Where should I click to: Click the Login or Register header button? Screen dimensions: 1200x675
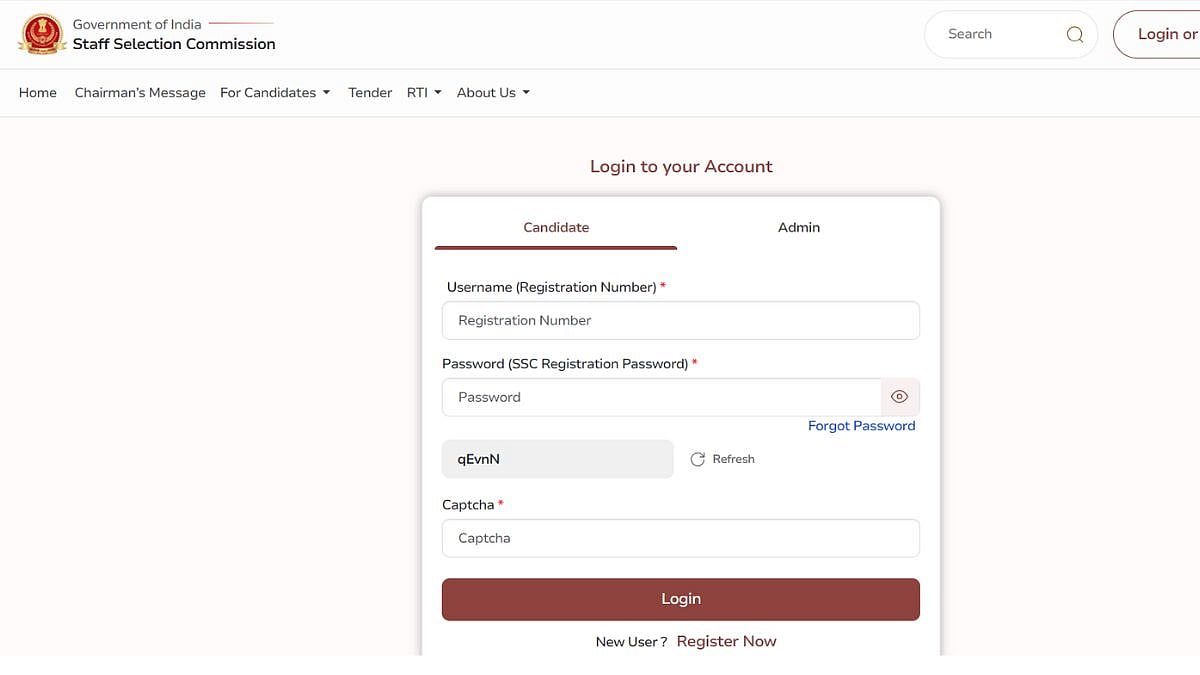point(1160,34)
